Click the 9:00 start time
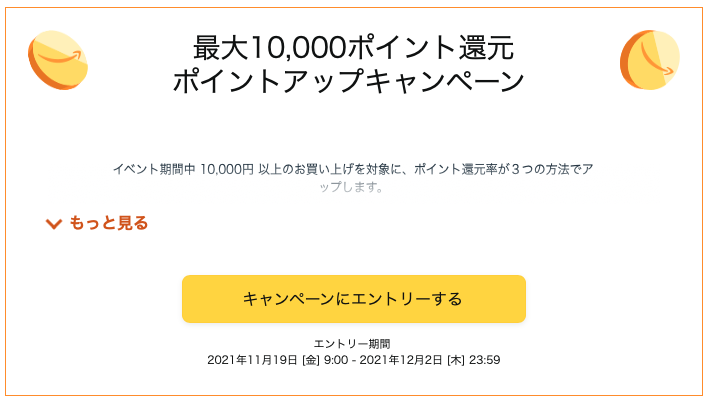This screenshot has height=400, width=710. click(x=336, y=360)
